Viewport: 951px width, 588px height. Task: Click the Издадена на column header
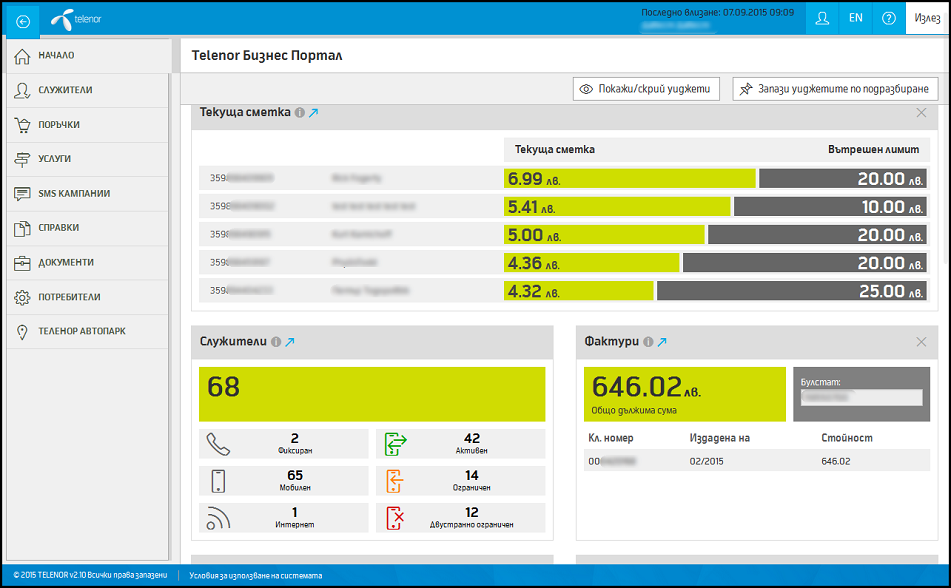pos(719,438)
